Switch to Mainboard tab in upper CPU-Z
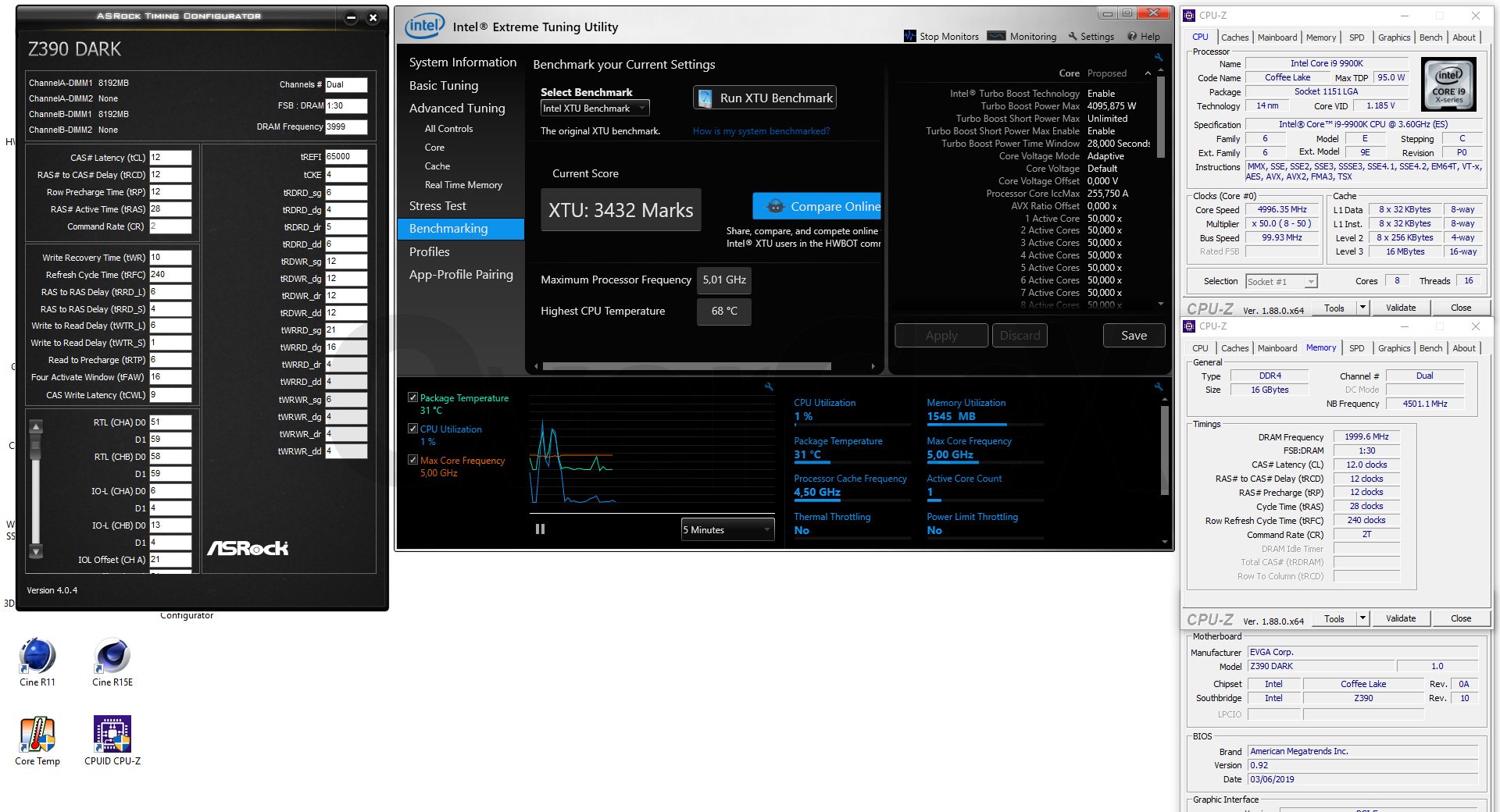 (1277, 37)
